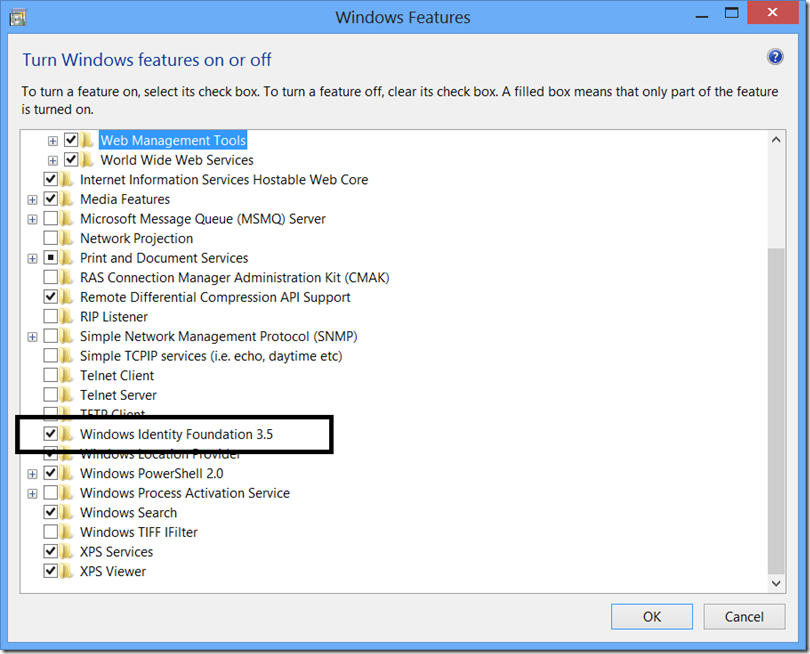Check the RAS Connection Manager Administration Kit box
The image size is (810, 654).
pyautogui.click(x=51, y=277)
